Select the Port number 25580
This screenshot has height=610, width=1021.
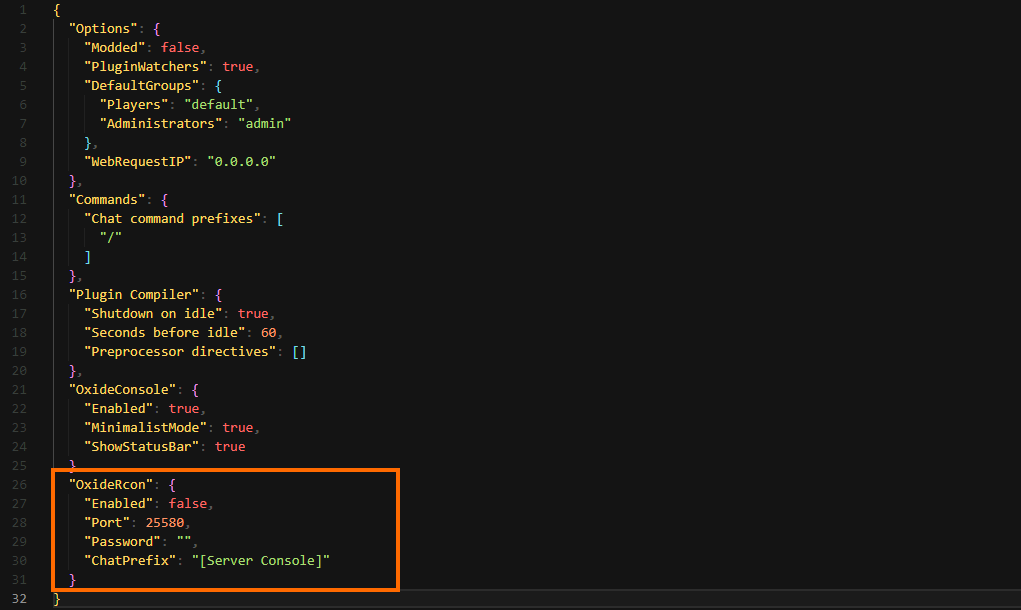point(165,523)
